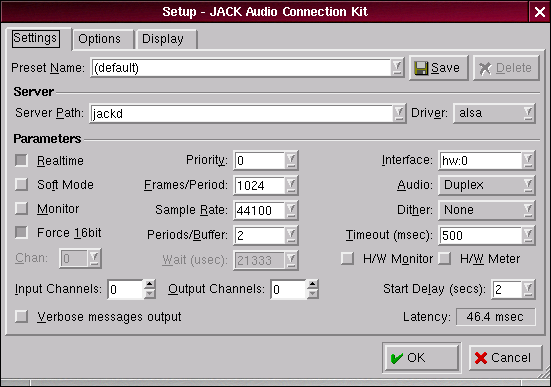Open the Start Delay dropdown arrow
This screenshot has height=387, width=551.
tap(528, 289)
